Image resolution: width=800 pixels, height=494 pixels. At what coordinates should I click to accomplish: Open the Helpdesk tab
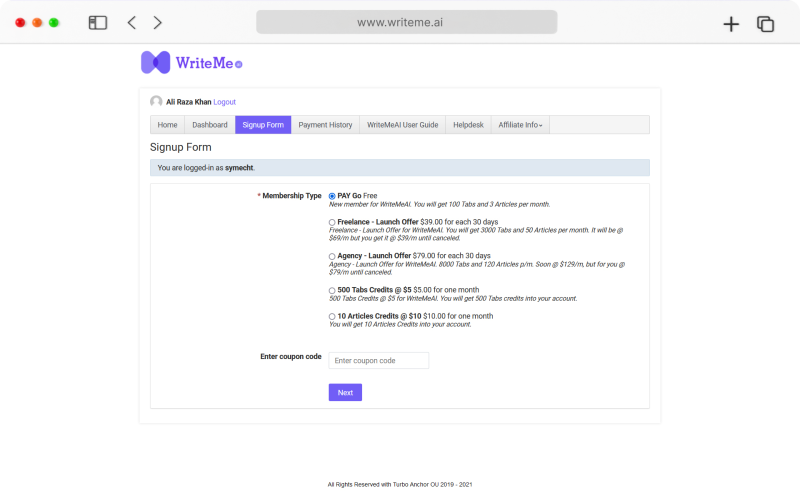pos(468,125)
